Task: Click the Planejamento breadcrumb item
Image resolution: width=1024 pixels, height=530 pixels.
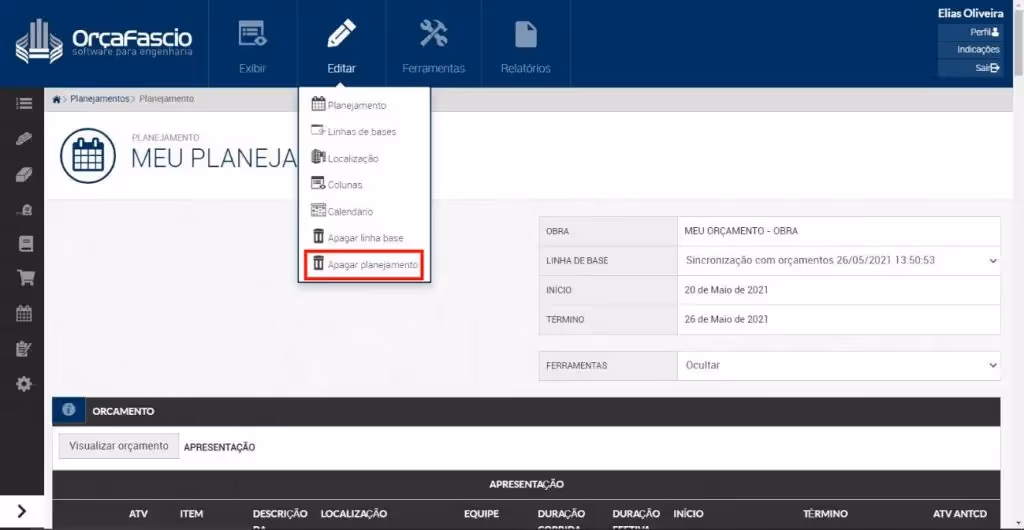Action: [x=166, y=99]
